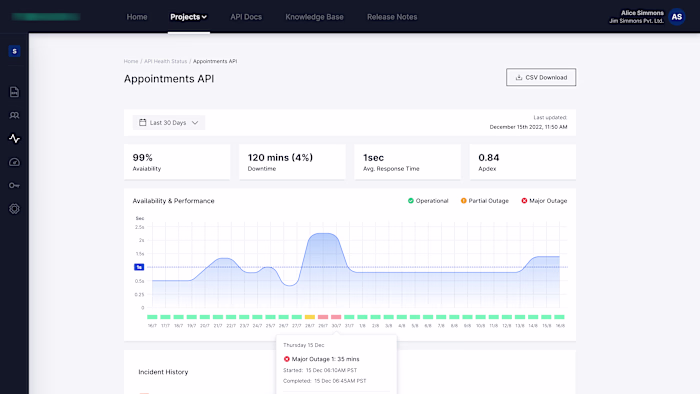700x394 pixels.
Task: Click API Health Status breadcrumb link
Action: click(x=165, y=61)
